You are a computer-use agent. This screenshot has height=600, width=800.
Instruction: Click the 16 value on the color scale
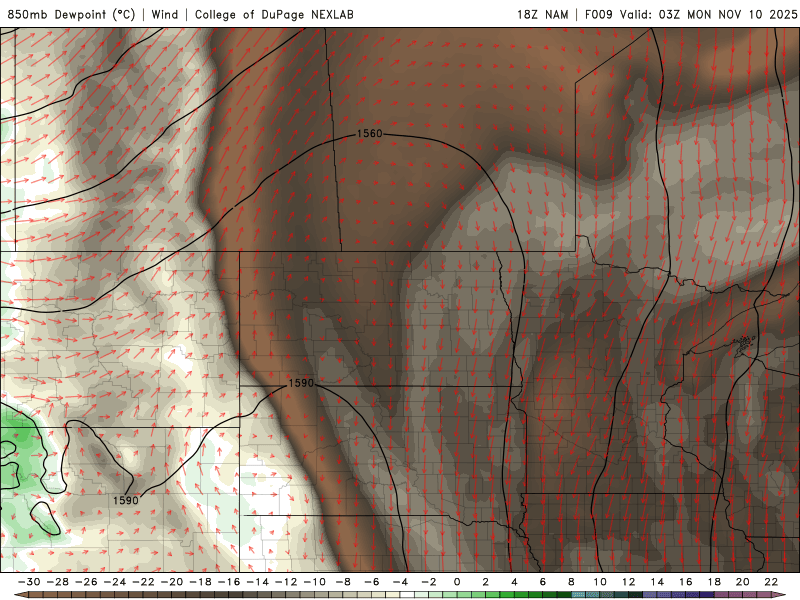686,582
